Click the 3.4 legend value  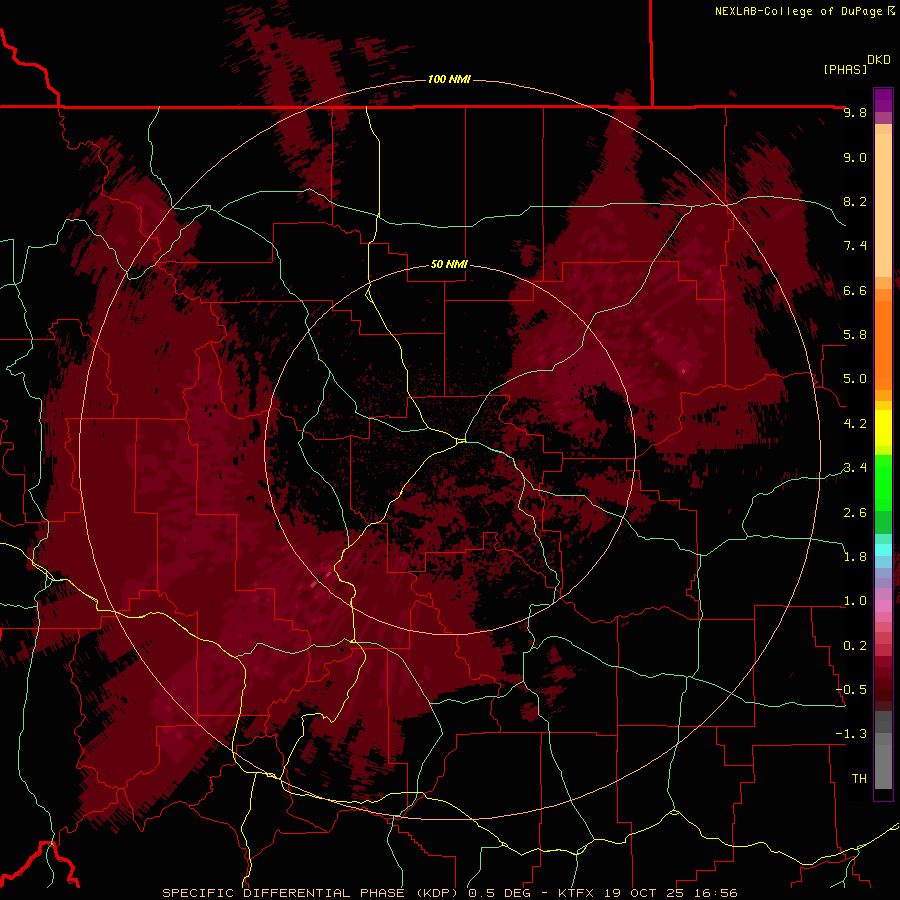pos(855,468)
